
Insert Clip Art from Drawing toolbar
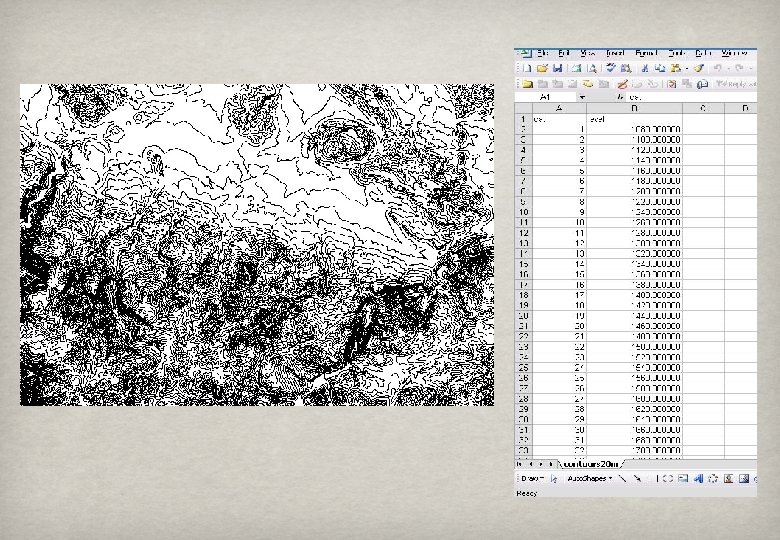728,479
